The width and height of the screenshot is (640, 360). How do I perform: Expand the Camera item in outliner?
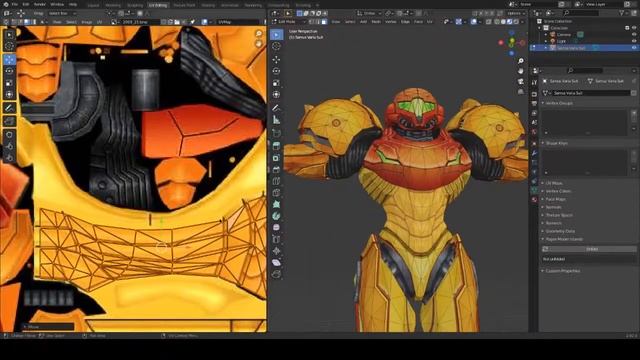point(546,35)
